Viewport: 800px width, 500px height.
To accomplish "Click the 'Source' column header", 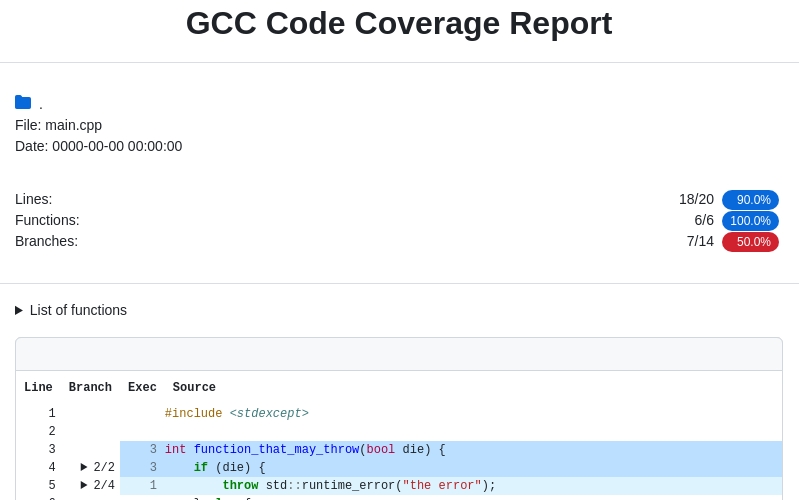I will click(194, 387).
